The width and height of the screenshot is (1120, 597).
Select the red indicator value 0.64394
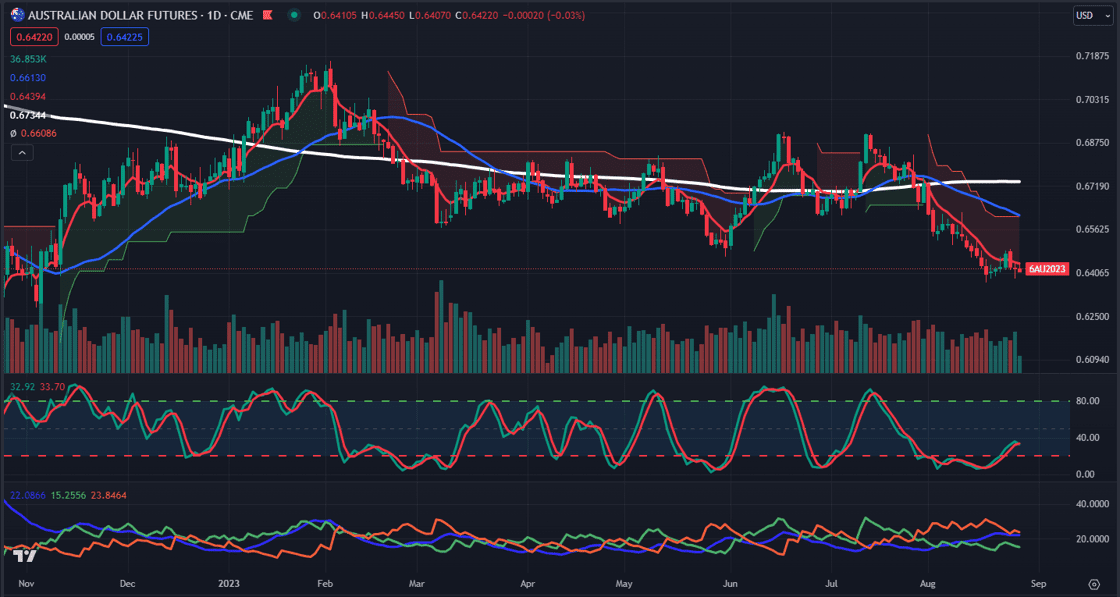click(x=29, y=96)
